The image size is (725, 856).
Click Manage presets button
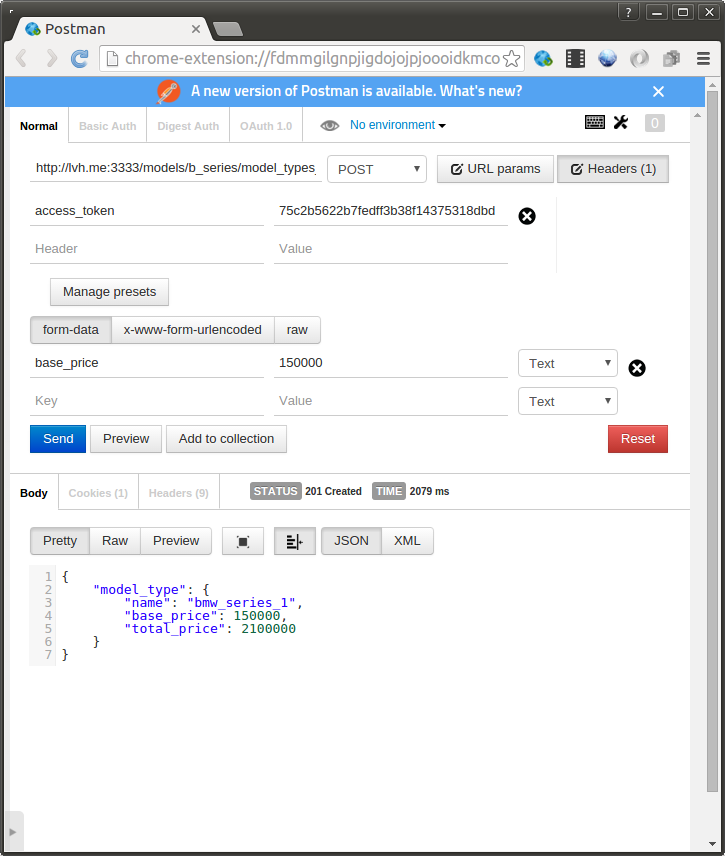pos(109,292)
